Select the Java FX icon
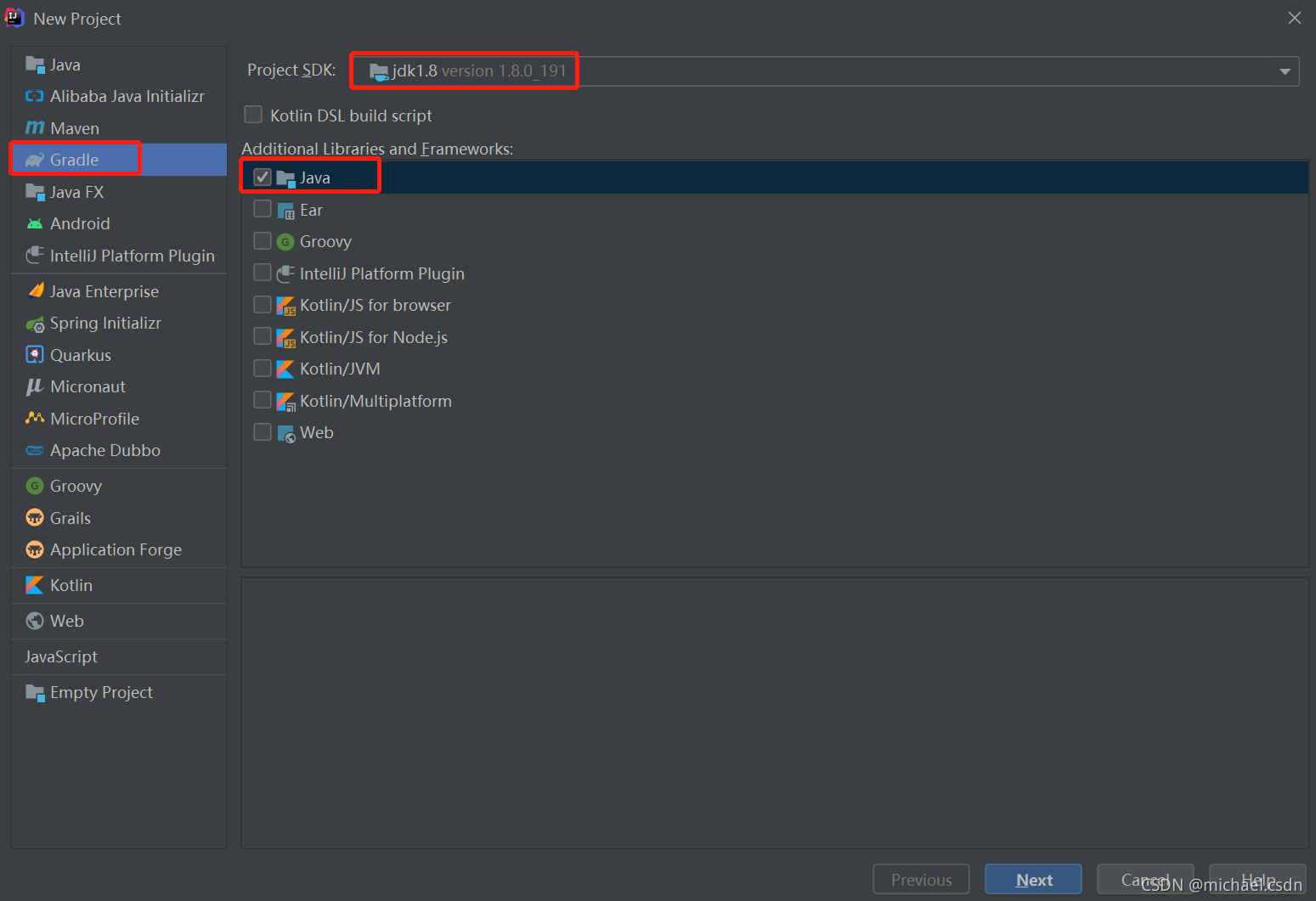This screenshot has height=901, width=1316. pos(35,192)
